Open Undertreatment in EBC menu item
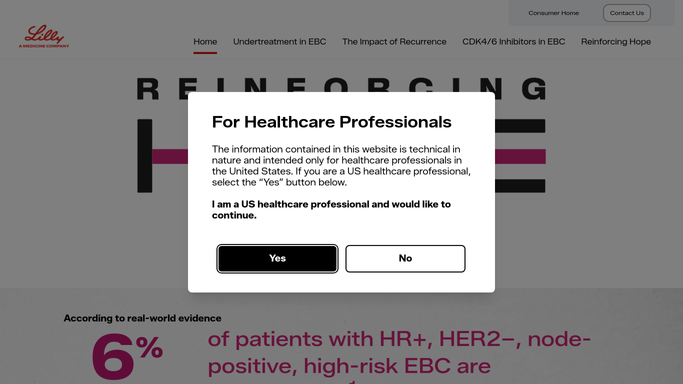 [x=280, y=42]
